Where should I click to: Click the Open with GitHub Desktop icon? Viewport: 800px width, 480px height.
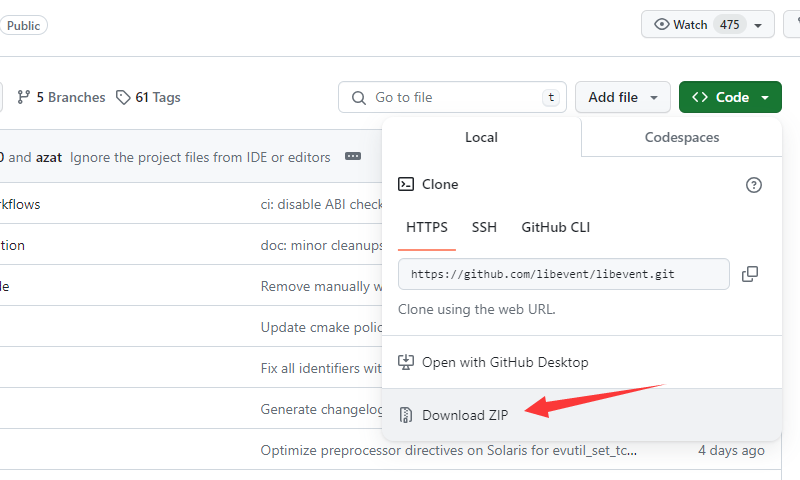406,362
